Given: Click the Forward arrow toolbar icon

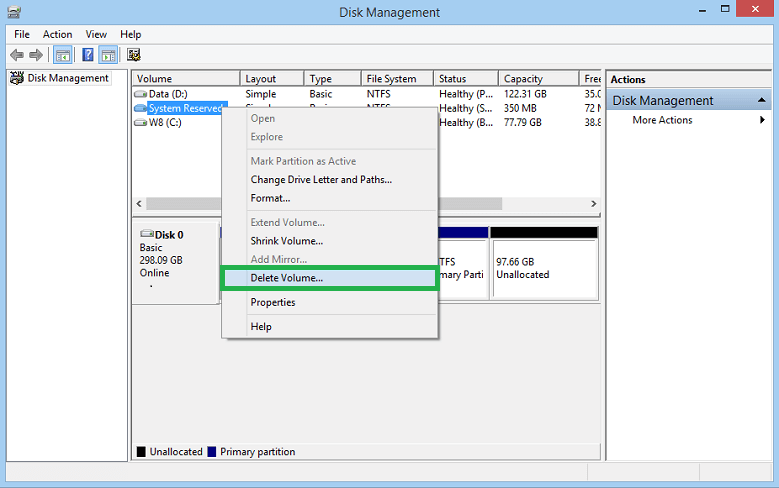Looking at the screenshot, I should [x=36, y=55].
